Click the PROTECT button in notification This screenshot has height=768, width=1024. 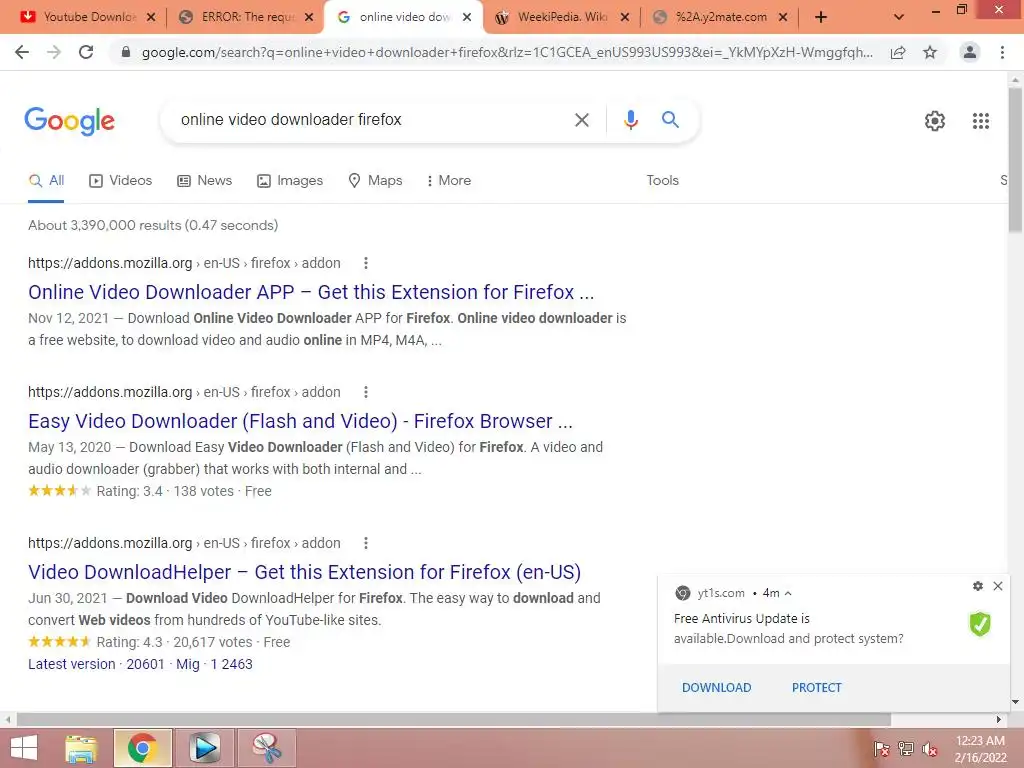816,688
